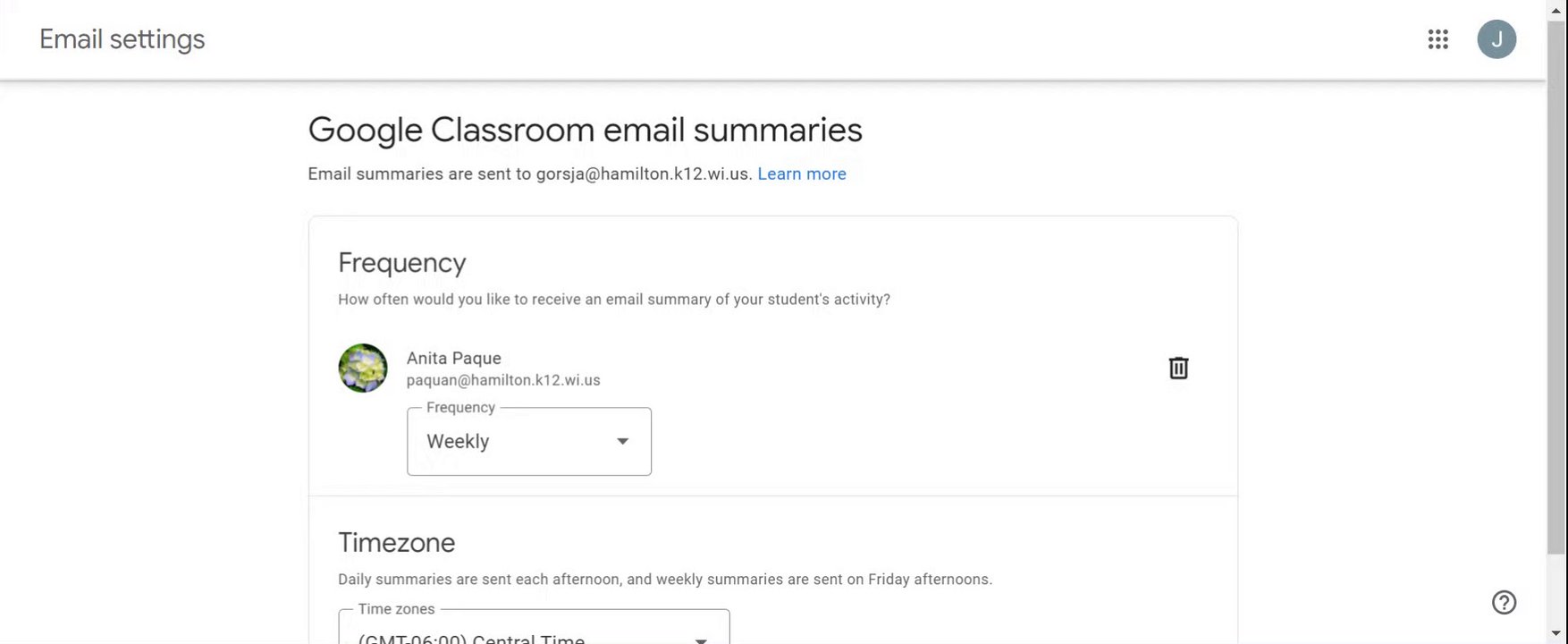Image resolution: width=1568 pixels, height=644 pixels.
Task: Expand the Time zones dropdown arrow
Action: click(x=702, y=639)
